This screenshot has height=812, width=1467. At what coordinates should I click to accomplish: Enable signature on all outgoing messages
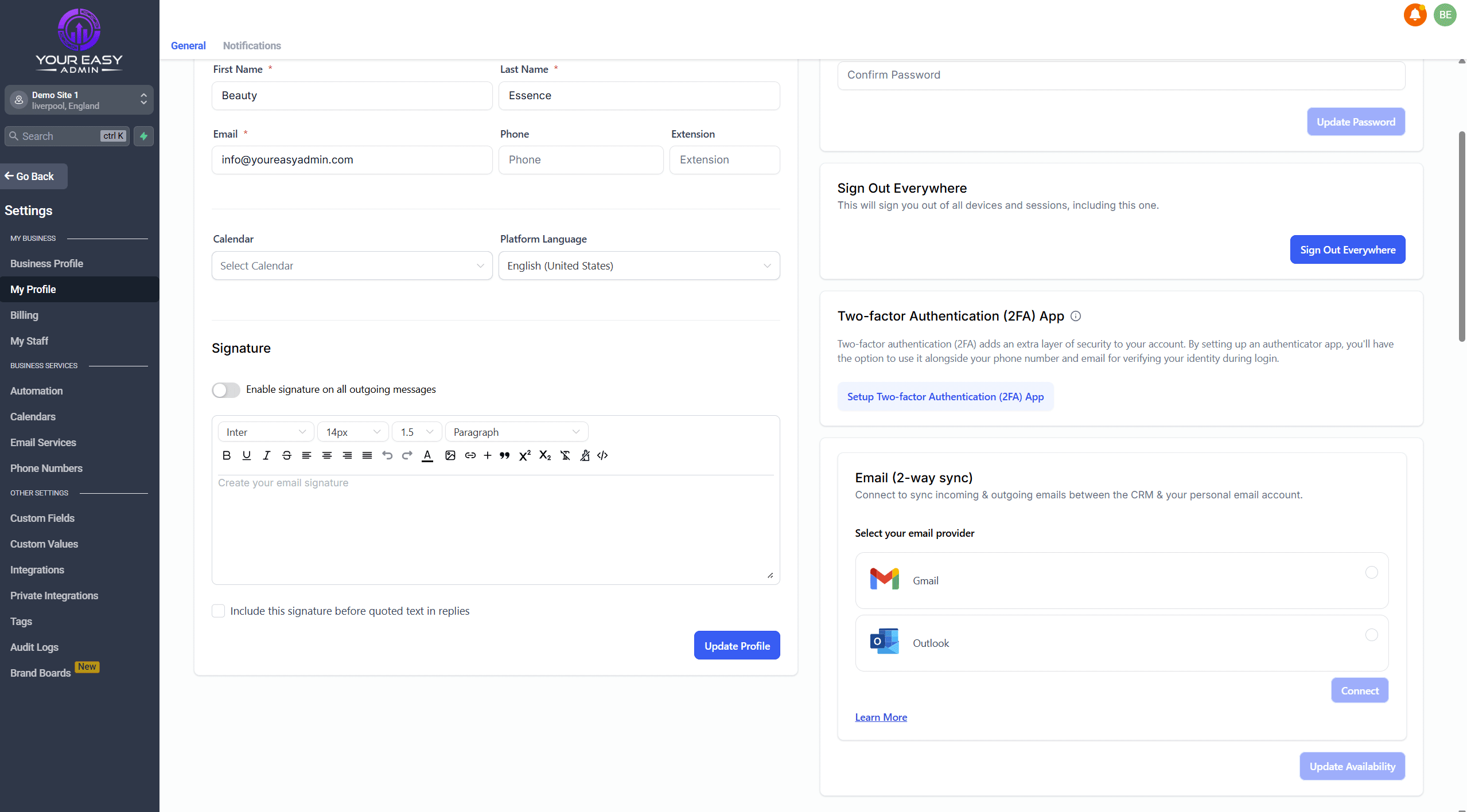pyautogui.click(x=226, y=390)
